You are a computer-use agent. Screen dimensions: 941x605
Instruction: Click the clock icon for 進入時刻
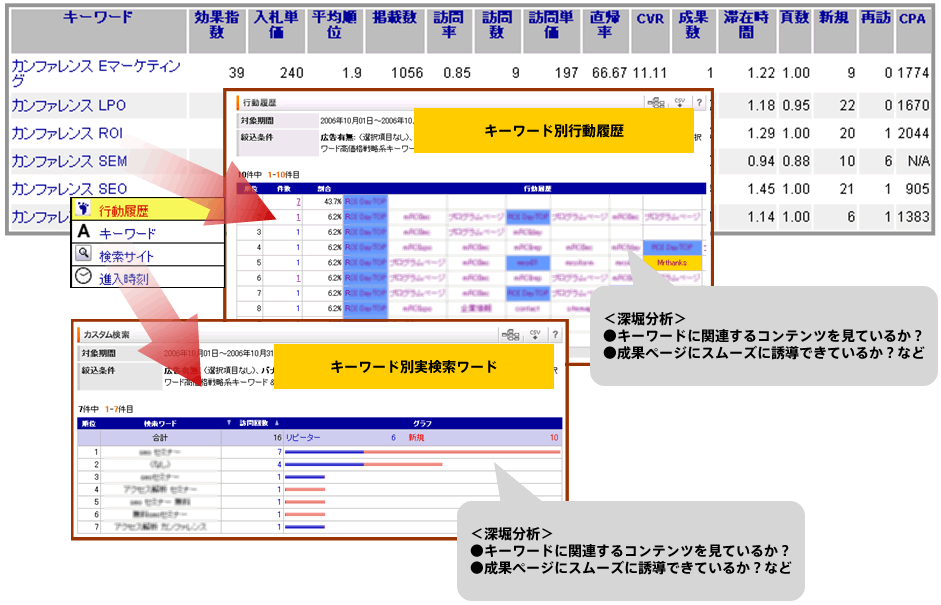[x=84, y=278]
